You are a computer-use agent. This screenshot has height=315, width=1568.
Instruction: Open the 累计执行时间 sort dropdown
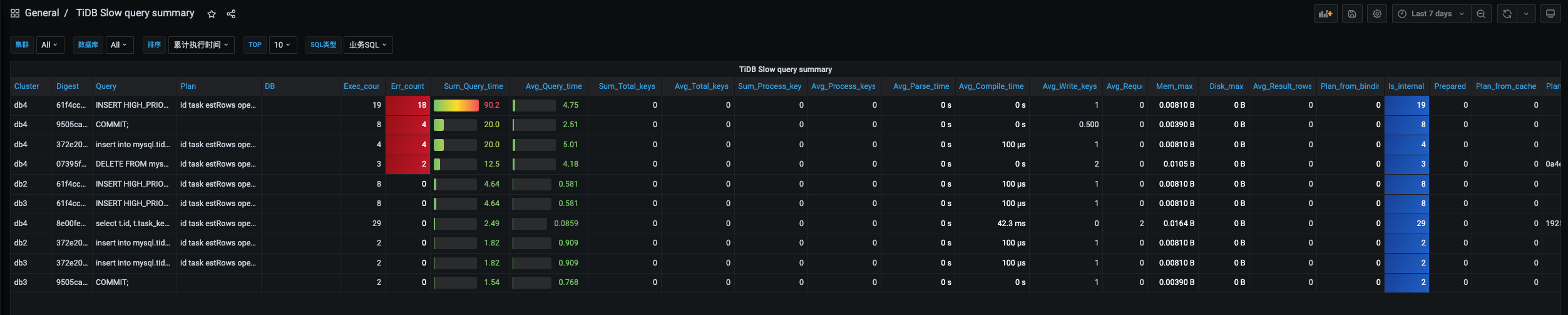[201, 45]
